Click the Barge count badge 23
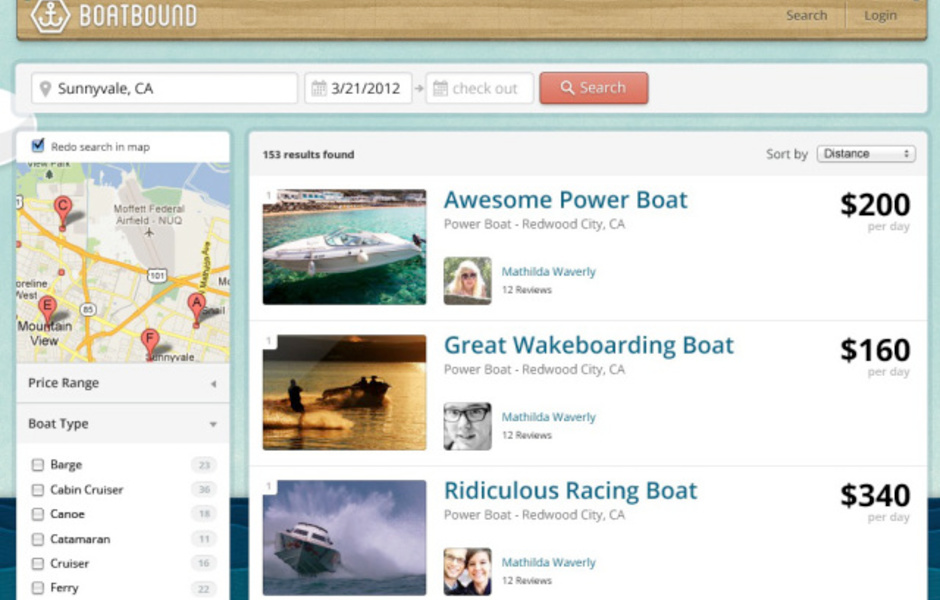Viewport: 940px width, 600px height. click(x=204, y=465)
